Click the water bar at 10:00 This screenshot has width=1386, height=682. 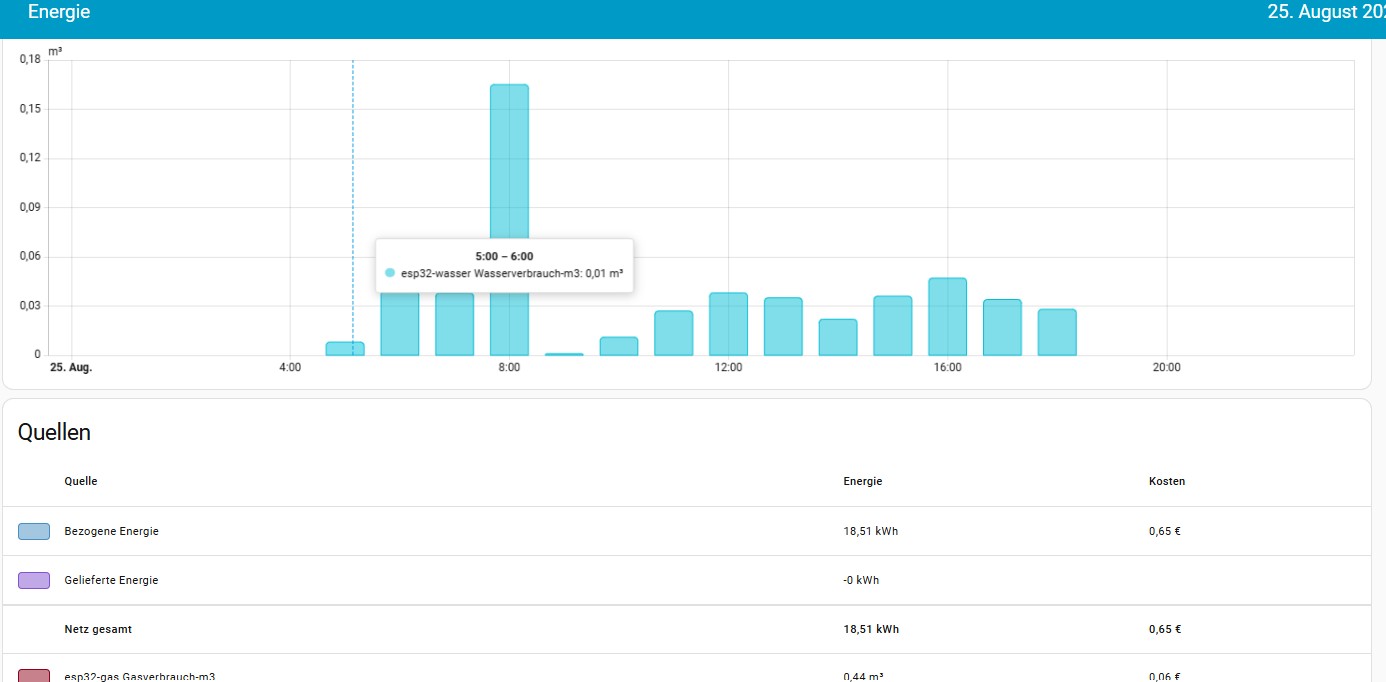619,346
